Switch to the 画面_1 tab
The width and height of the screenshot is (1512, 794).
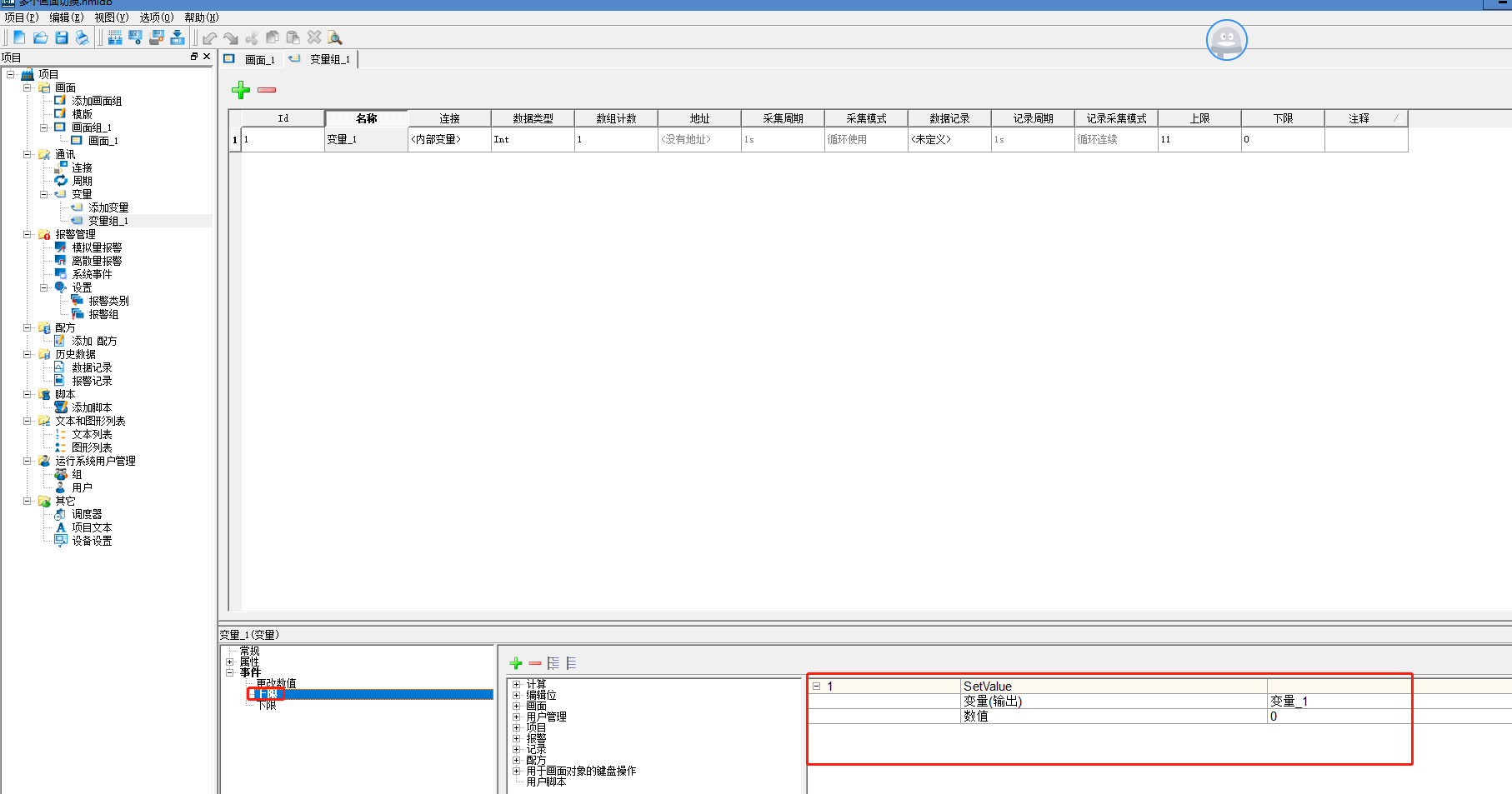pyautogui.click(x=260, y=59)
